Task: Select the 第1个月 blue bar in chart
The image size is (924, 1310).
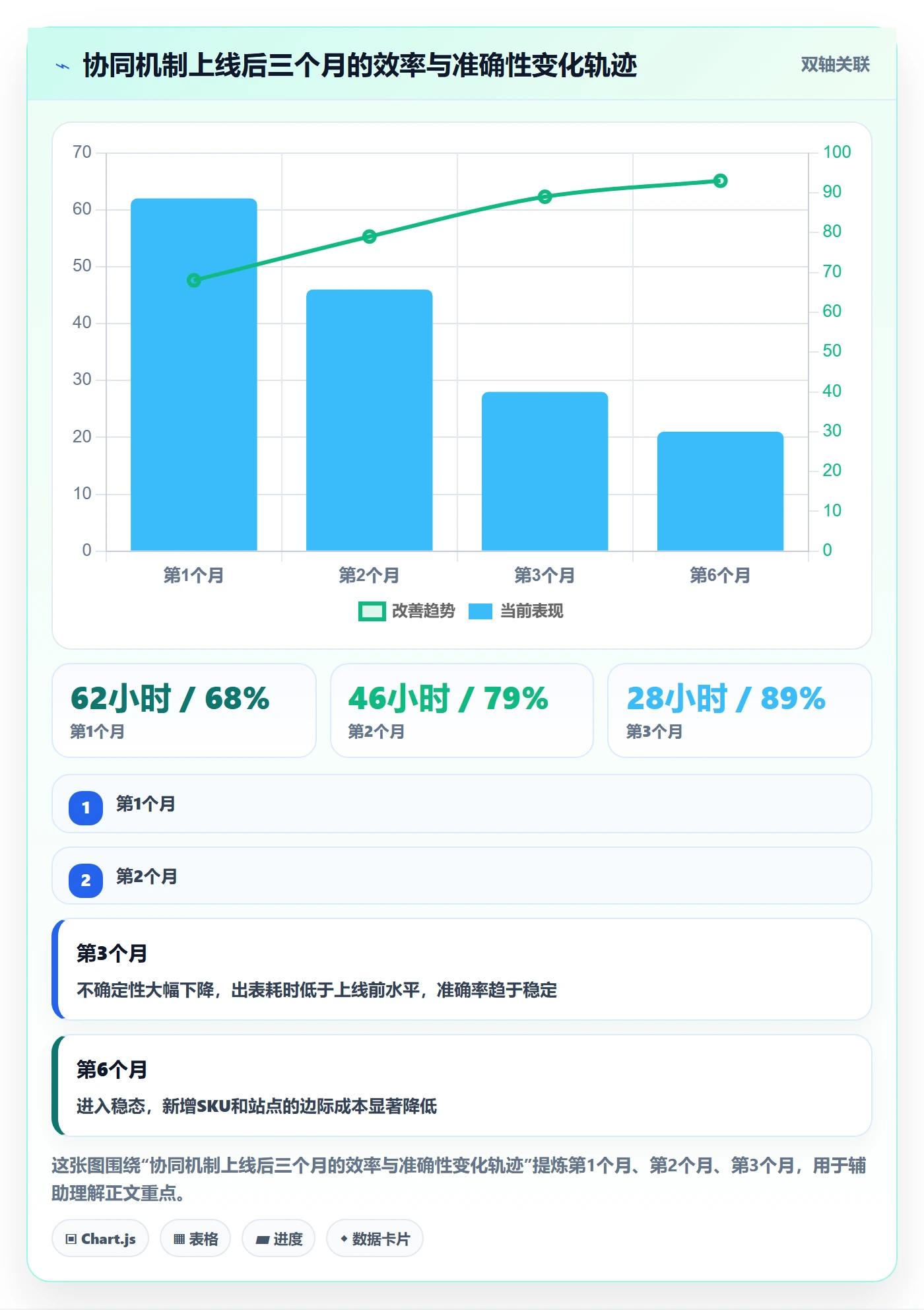Action: pos(194,374)
